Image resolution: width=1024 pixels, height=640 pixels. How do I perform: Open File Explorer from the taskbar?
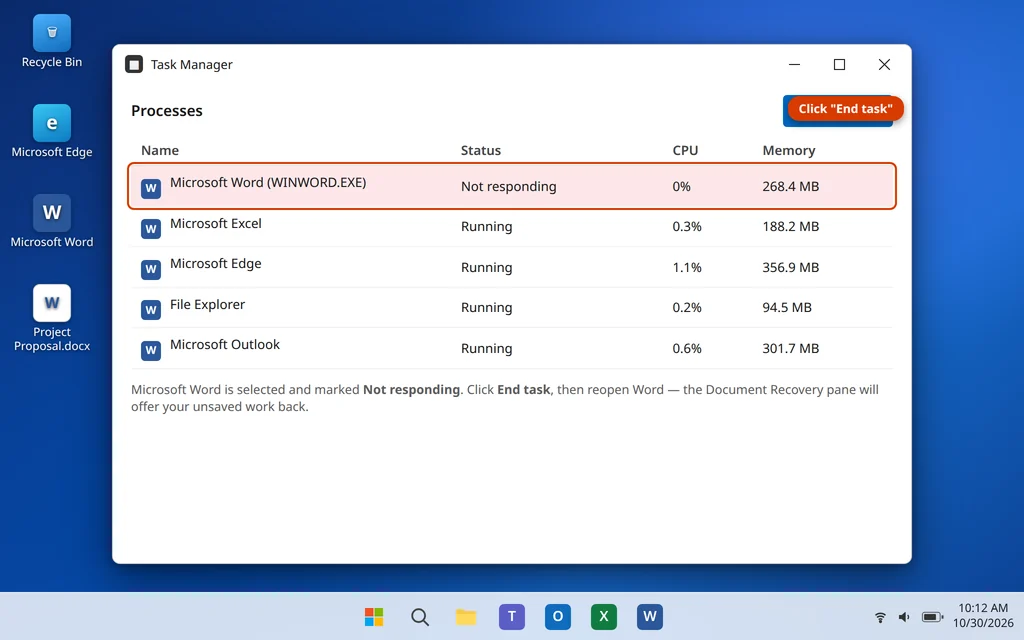coord(466,616)
